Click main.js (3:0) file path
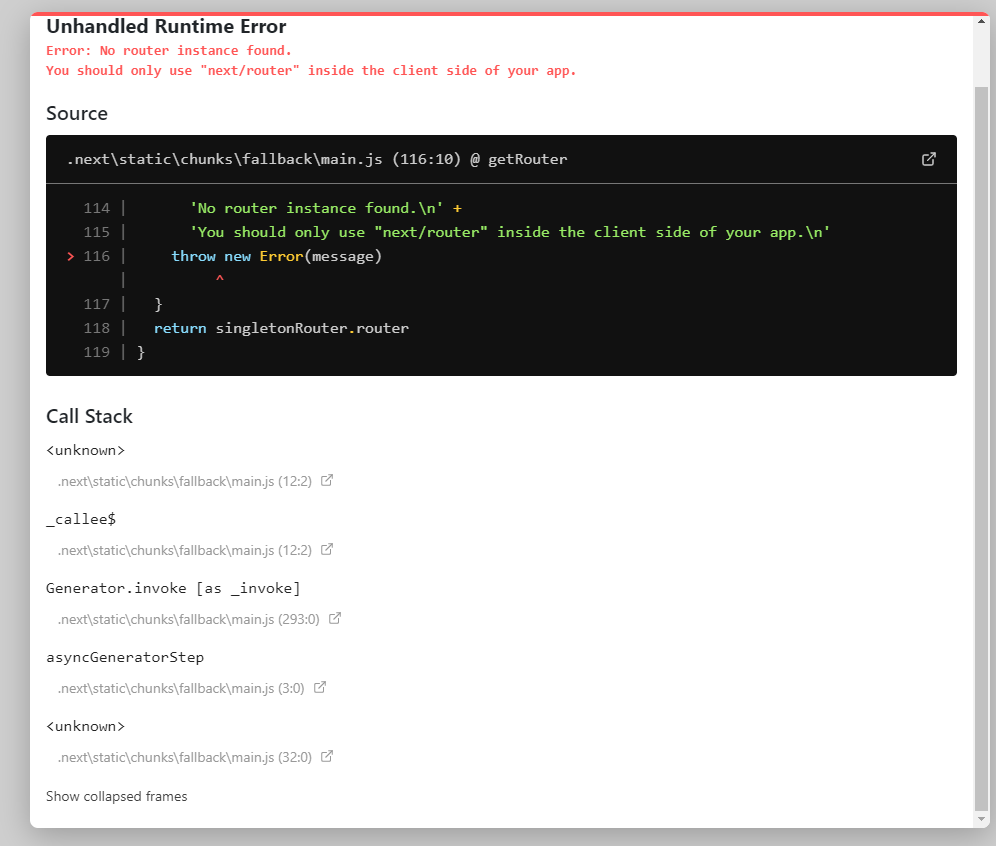996x846 pixels. pos(181,688)
